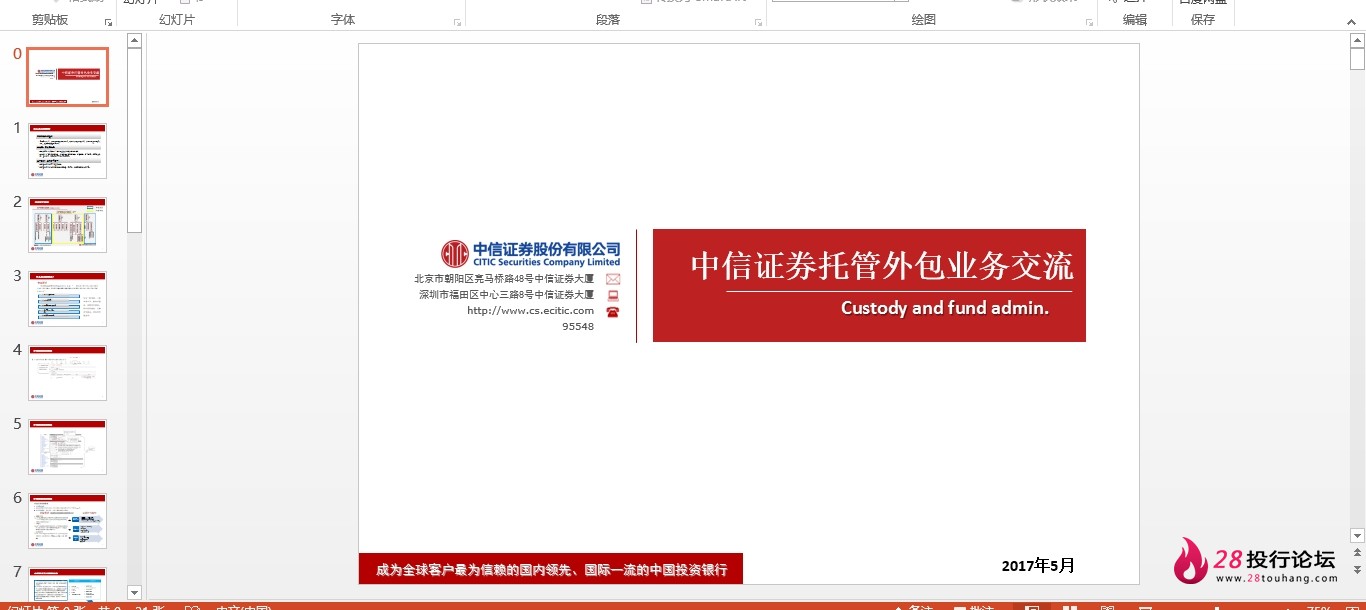This screenshot has height=610, width=1366.
Task: Select the URL http://www.cs.ecitic.com
Action: coord(530,311)
